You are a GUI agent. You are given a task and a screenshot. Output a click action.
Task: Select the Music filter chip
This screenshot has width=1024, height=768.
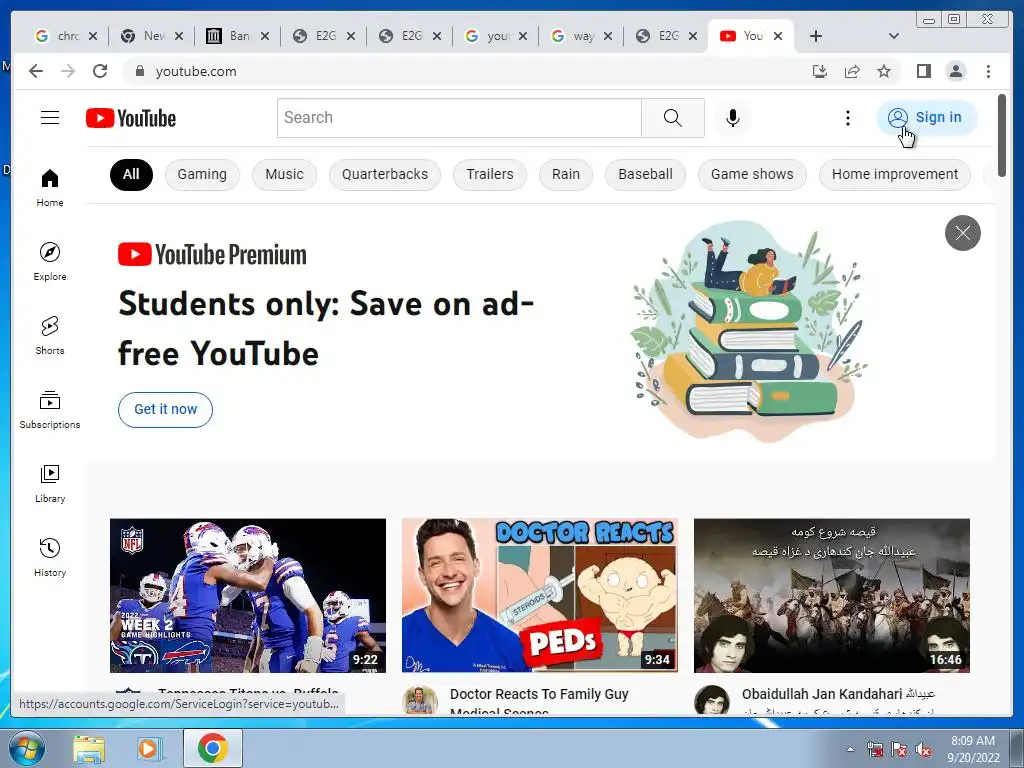[x=284, y=174]
